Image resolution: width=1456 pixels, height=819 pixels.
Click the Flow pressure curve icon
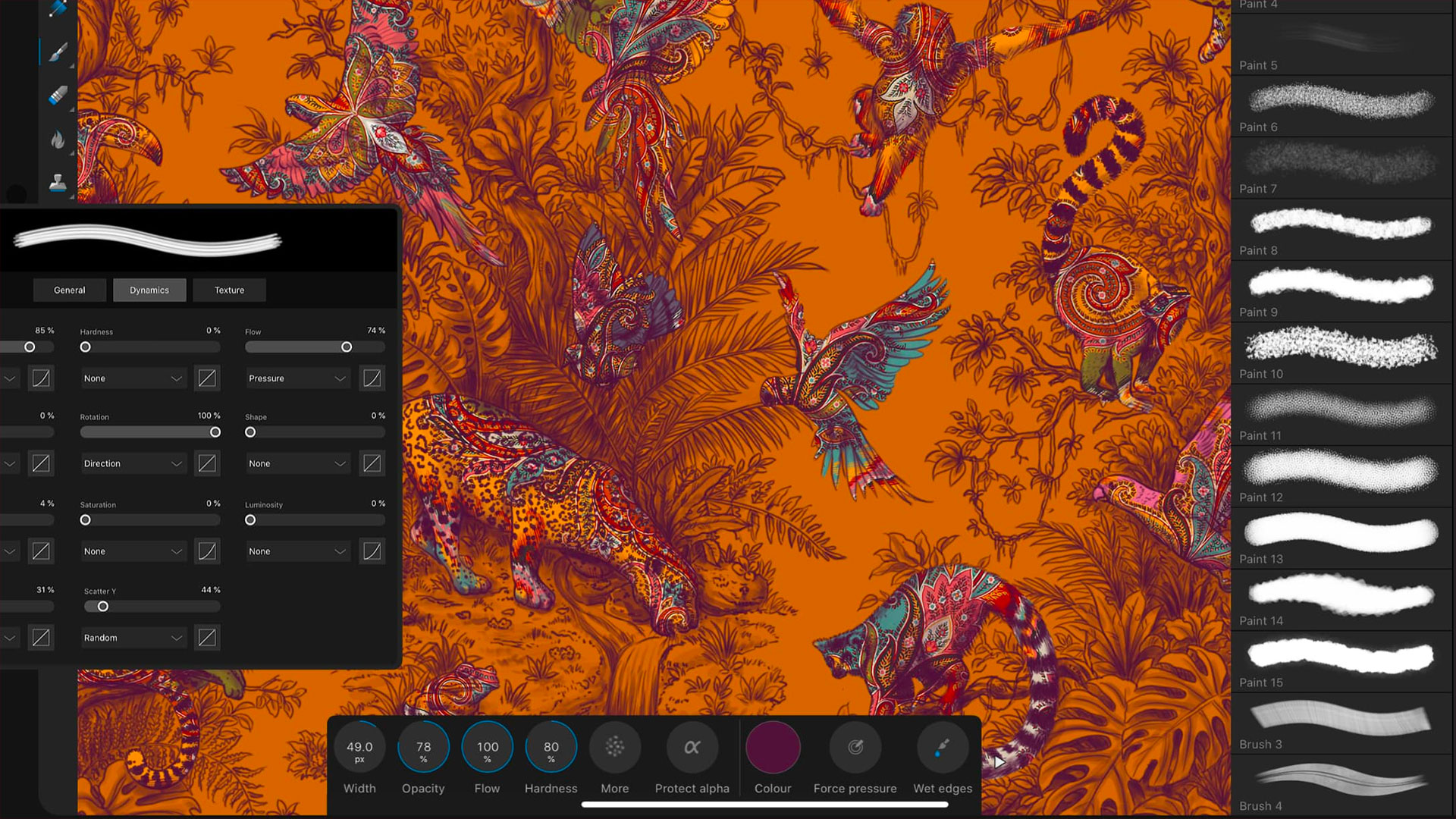372,378
